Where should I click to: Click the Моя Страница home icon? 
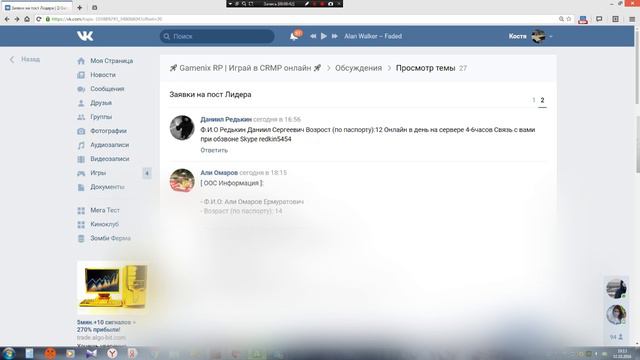[x=81, y=61]
